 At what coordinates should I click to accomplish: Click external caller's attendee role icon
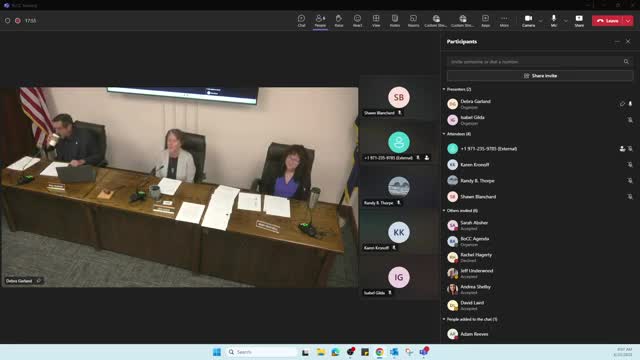(x=622, y=149)
